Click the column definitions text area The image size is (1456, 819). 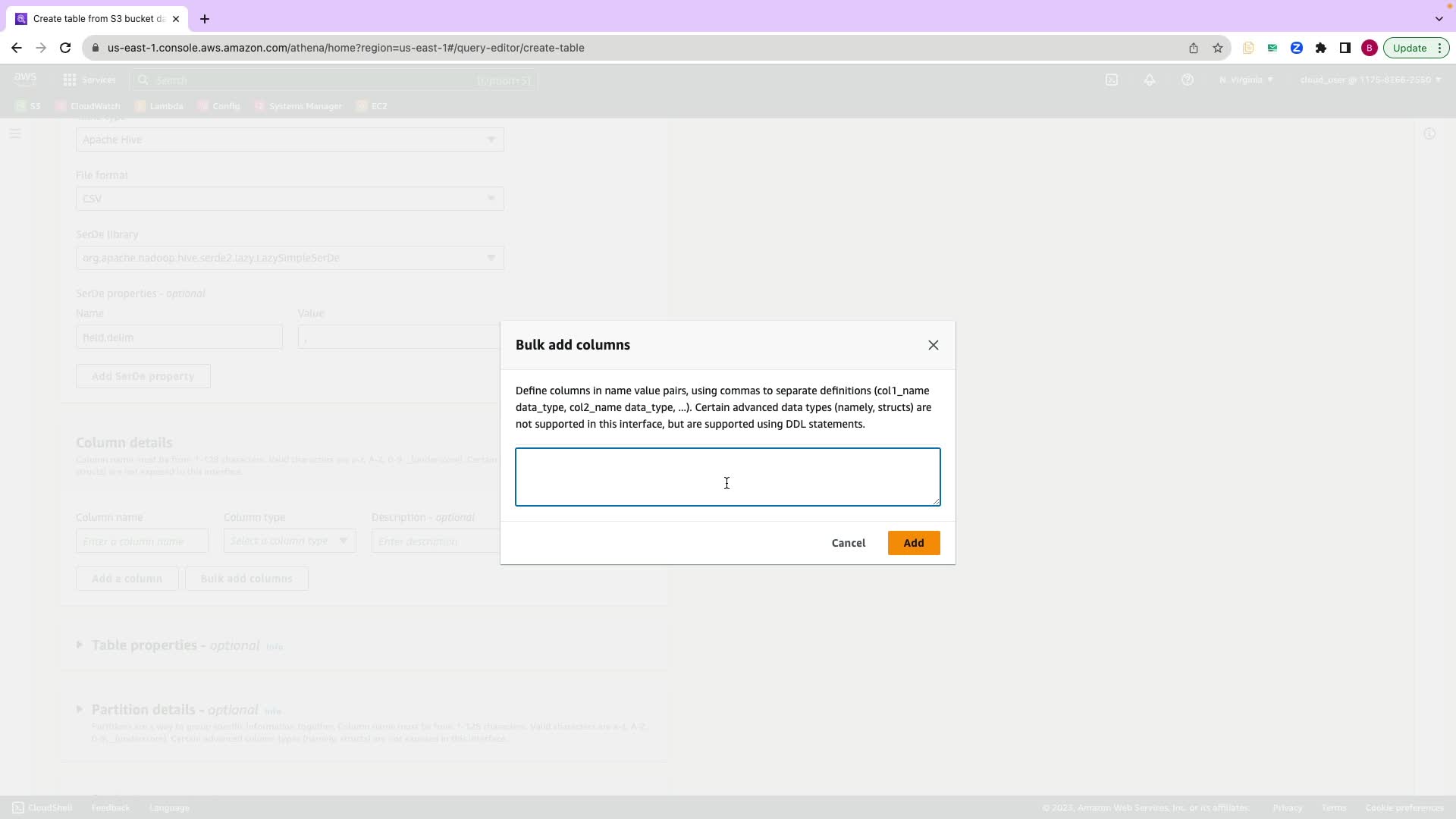(x=726, y=477)
